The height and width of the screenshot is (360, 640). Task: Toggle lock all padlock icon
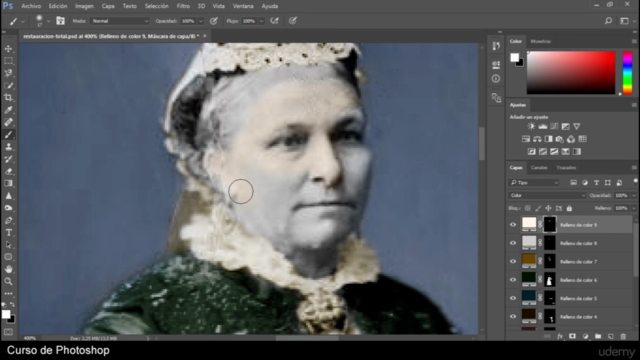coord(569,208)
